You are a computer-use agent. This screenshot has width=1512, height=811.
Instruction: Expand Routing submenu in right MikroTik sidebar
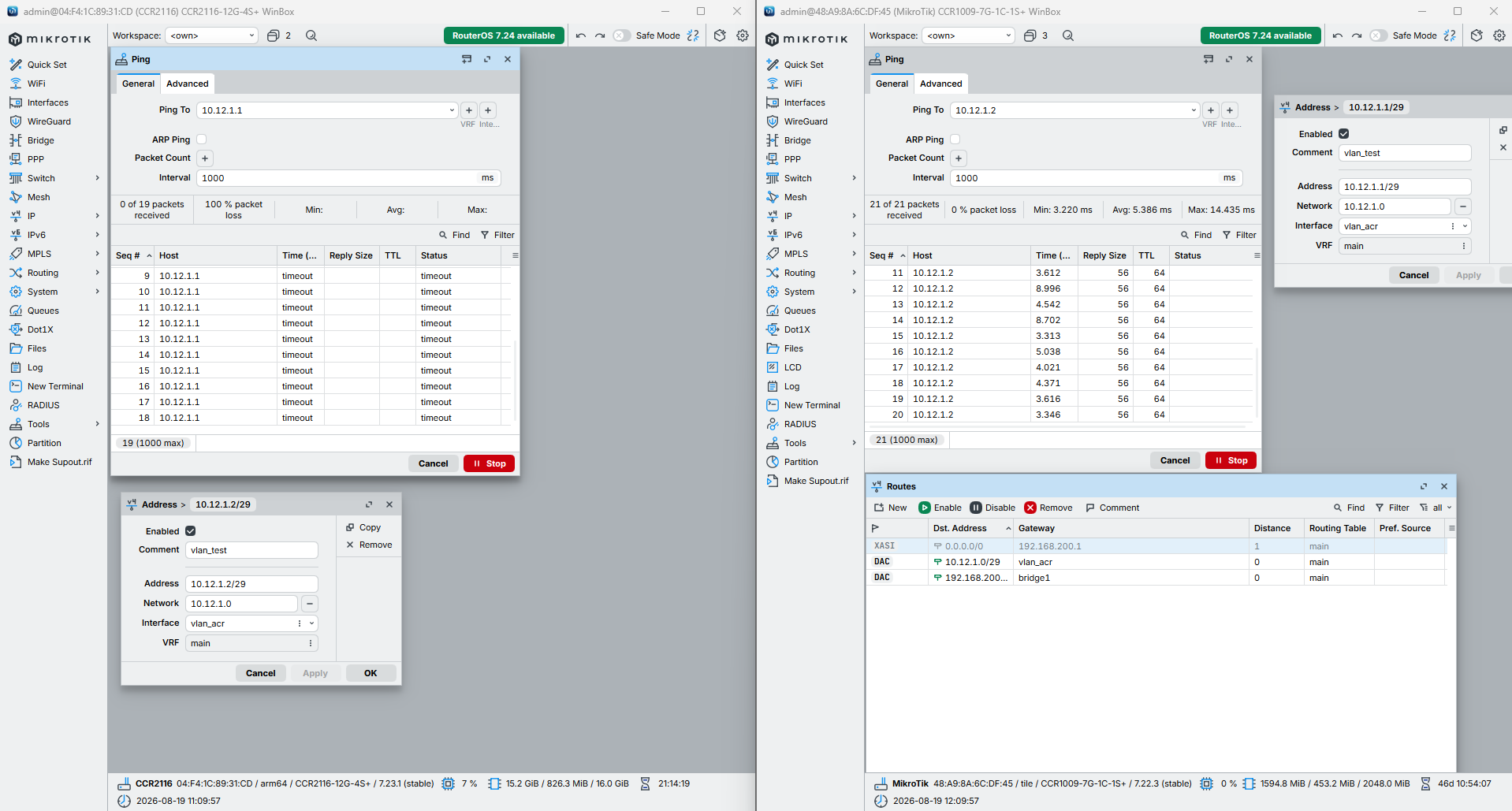tap(854, 273)
